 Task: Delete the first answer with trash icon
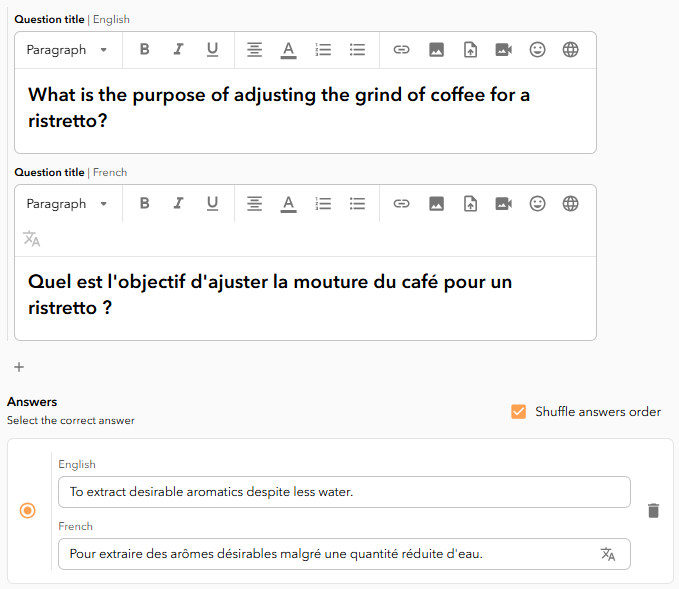(x=653, y=511)
